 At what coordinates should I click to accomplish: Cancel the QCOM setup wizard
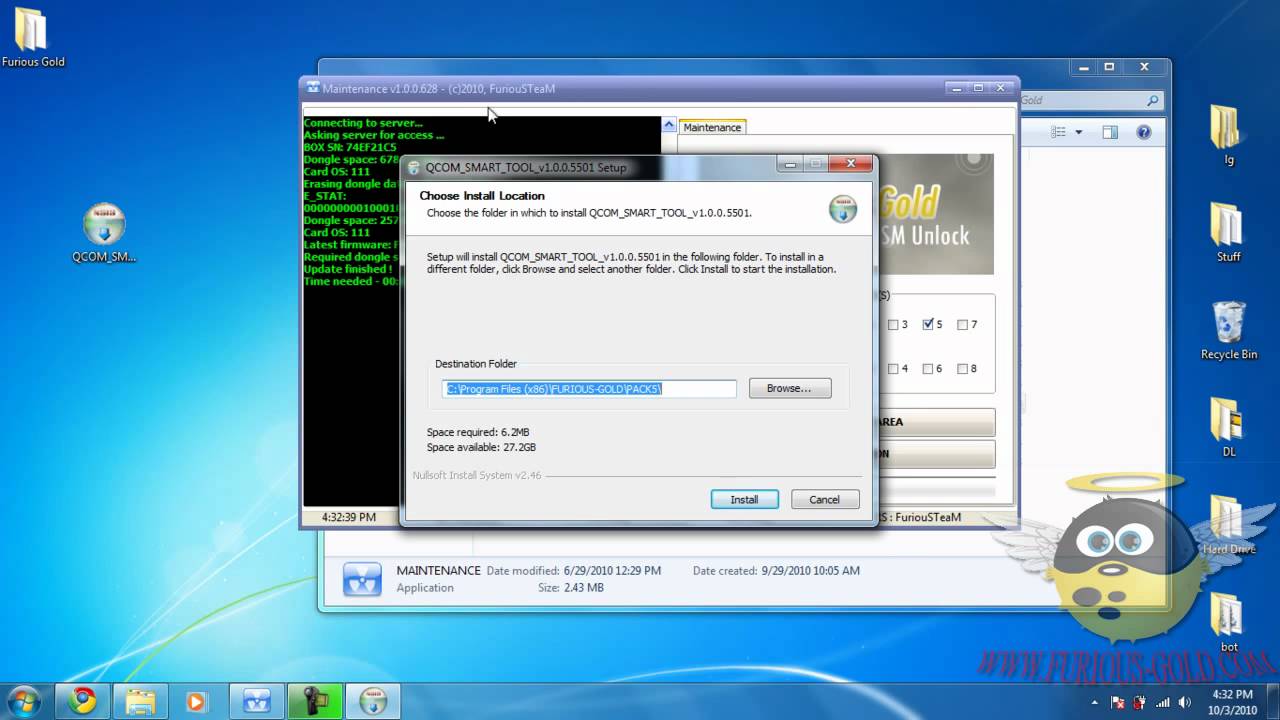[x=825, y=499]
